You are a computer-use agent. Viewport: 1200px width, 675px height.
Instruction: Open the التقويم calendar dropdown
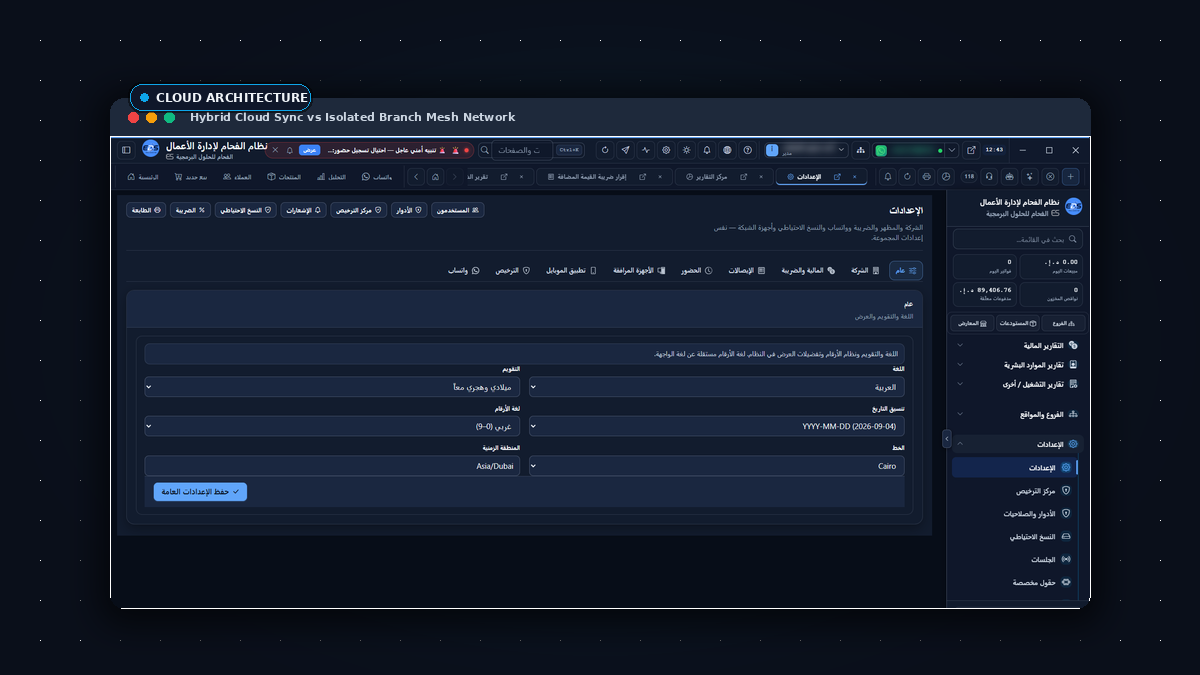(x=332, y=386)
